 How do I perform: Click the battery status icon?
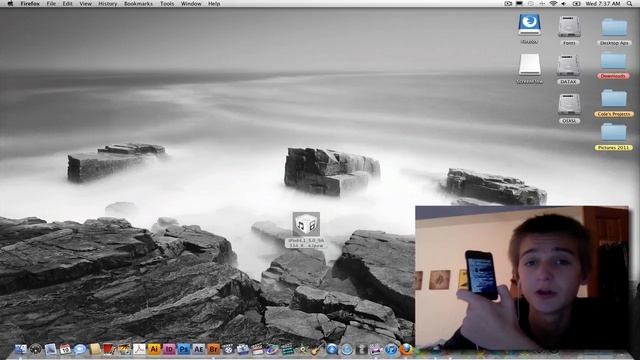pos(577,4)
